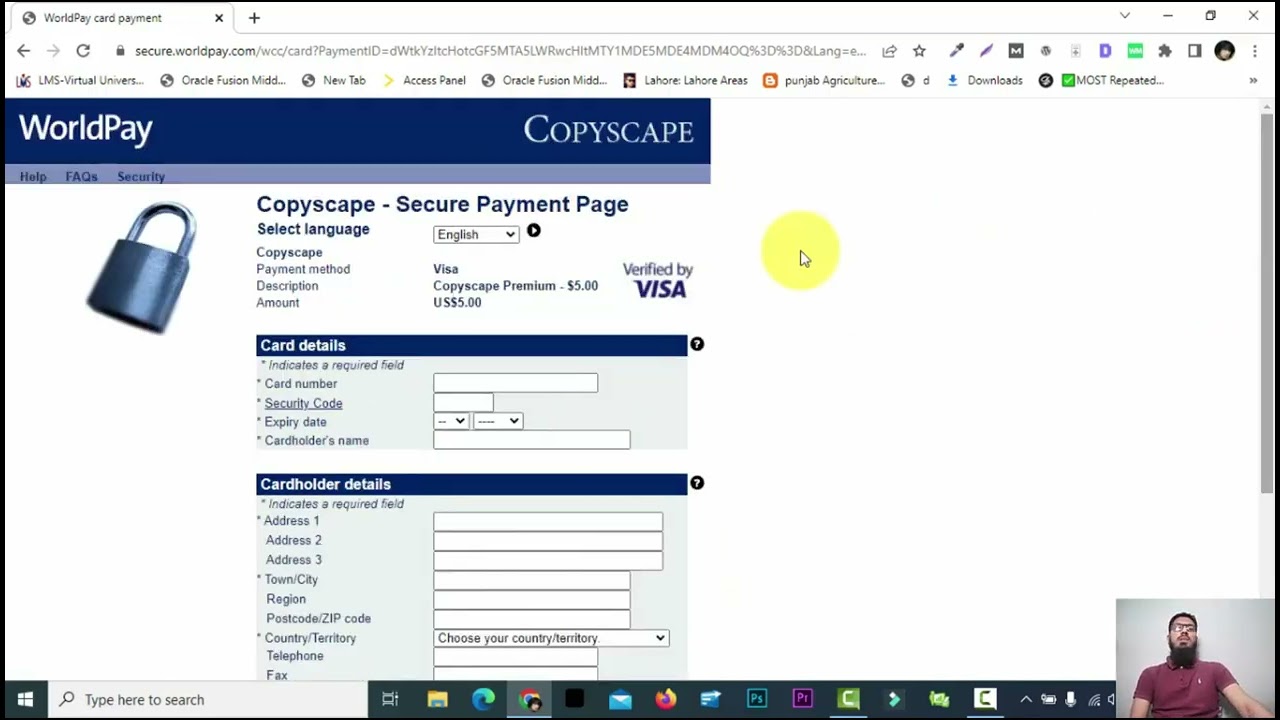Click the Card number input field
Viewport: 1280px width, 720px height.
tap(516, 383)
